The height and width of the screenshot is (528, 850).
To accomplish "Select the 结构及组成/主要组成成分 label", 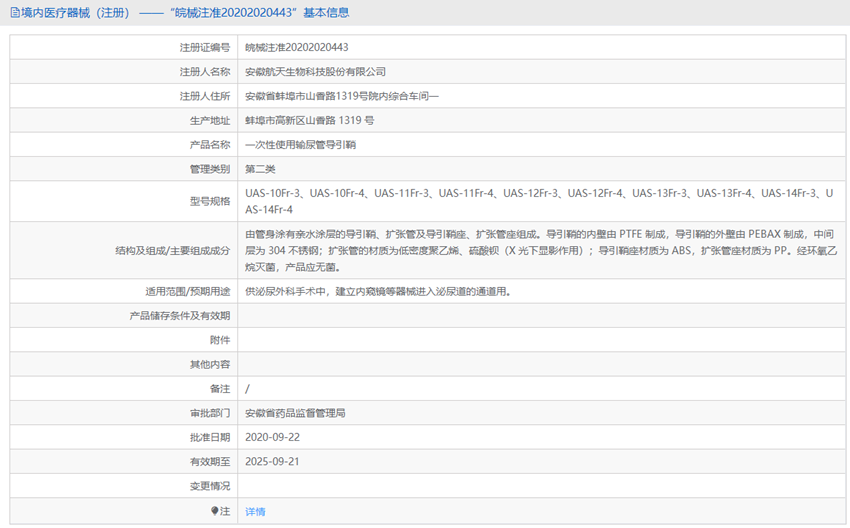I will pos(172,250).
